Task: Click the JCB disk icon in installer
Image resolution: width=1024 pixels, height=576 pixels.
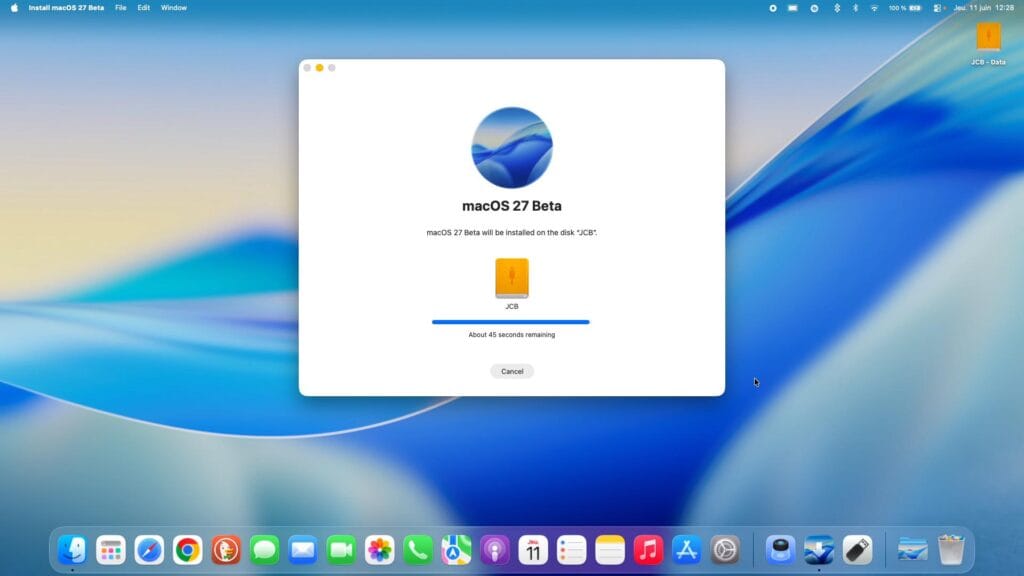Action: [512, 278]
